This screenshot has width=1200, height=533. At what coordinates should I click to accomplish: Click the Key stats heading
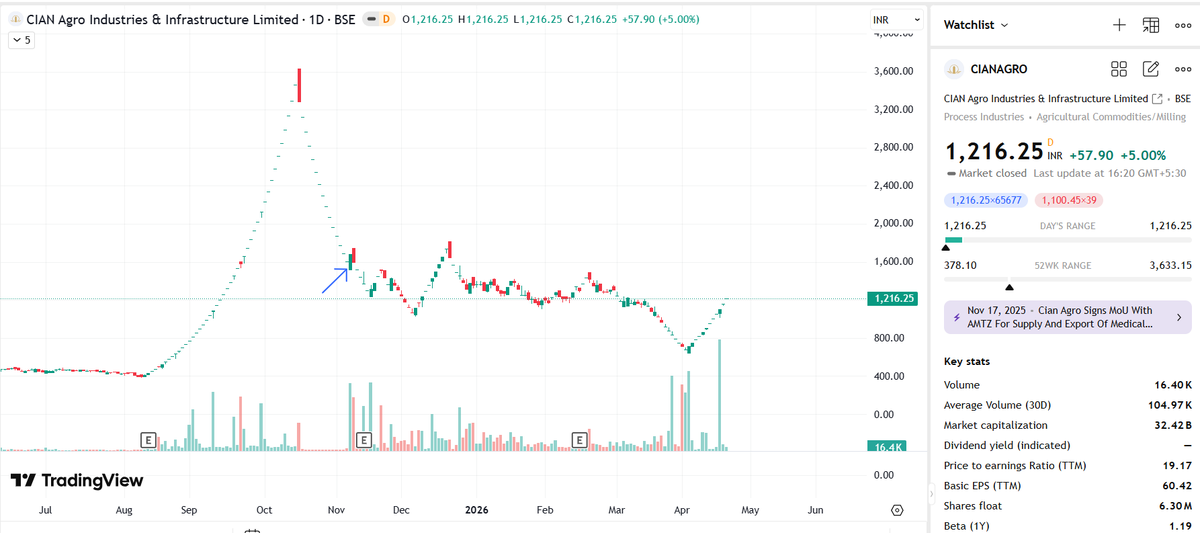click(x=967, y=361)
